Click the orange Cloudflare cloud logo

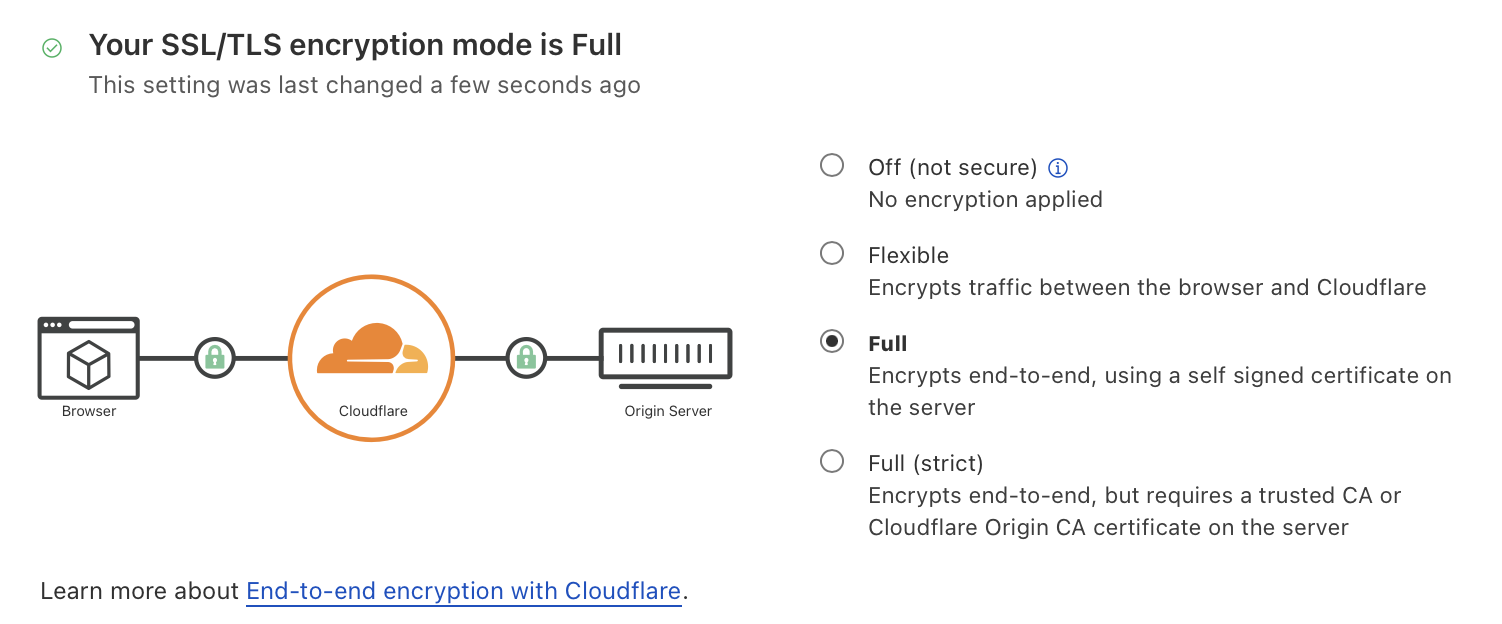[x=371, y=350]
